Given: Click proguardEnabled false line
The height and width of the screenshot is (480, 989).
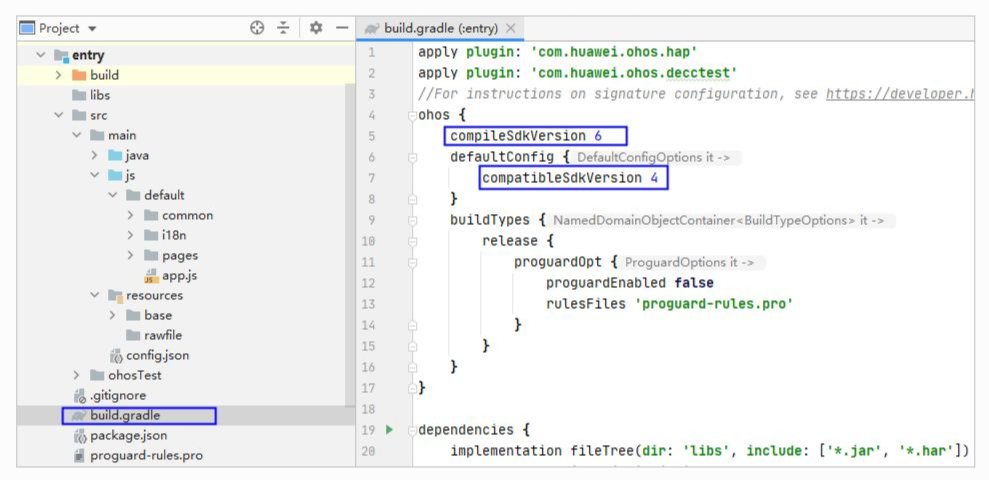Looking at the screenshot, I should 629,283.
